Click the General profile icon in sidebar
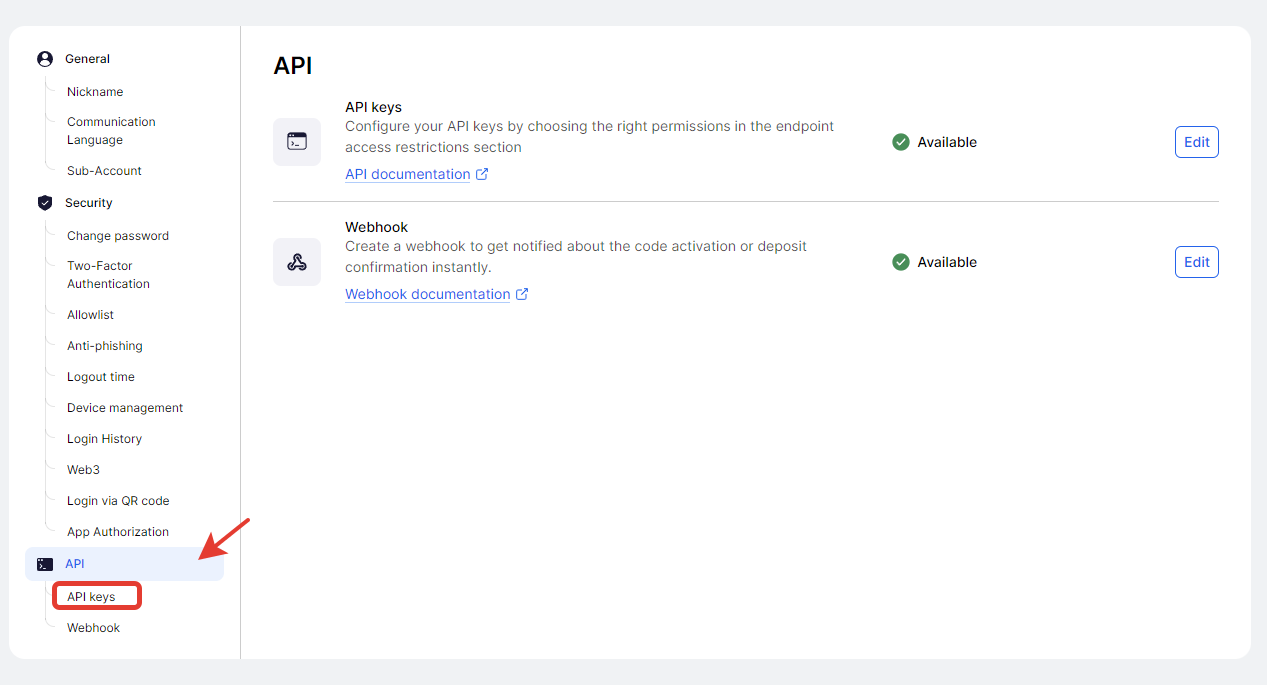 point(45,59)
